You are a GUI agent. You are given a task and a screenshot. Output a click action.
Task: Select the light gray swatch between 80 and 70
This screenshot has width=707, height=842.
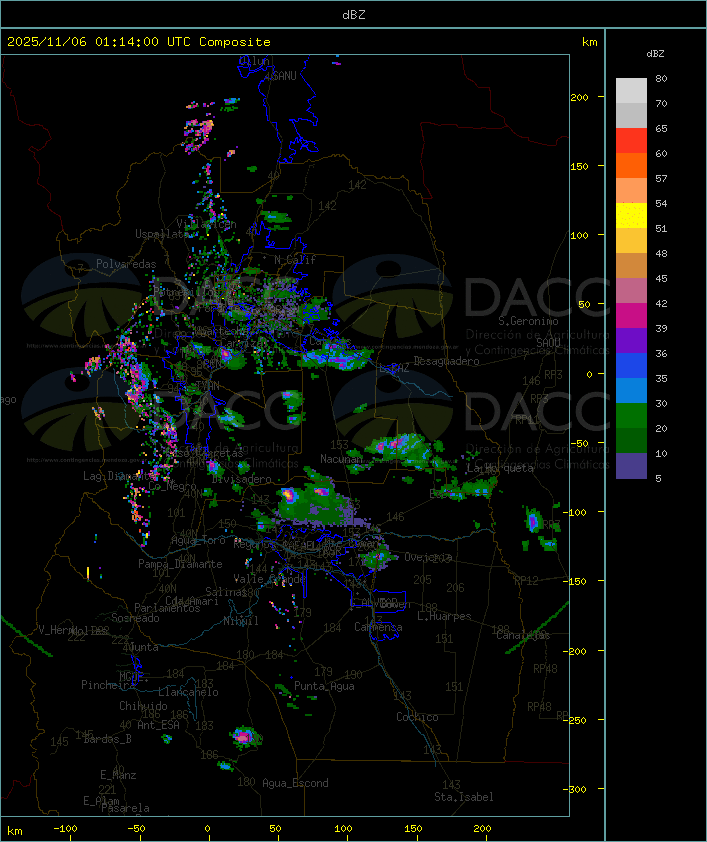631,91
